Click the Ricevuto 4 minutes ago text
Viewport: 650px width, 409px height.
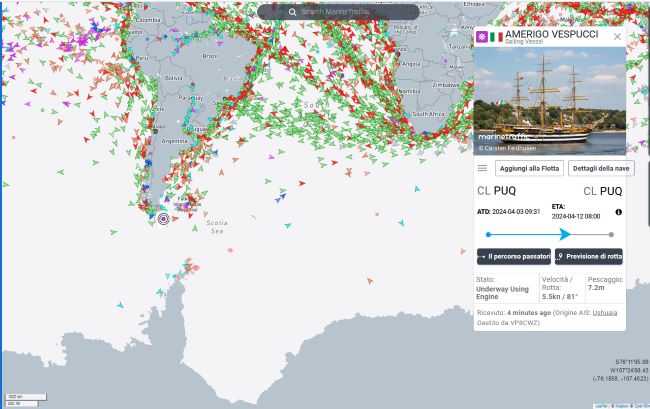tap(514, 312)
